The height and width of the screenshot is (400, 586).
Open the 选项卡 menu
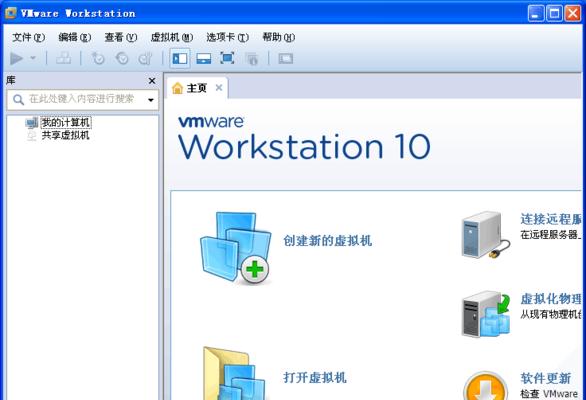click(x=227, y=37)
